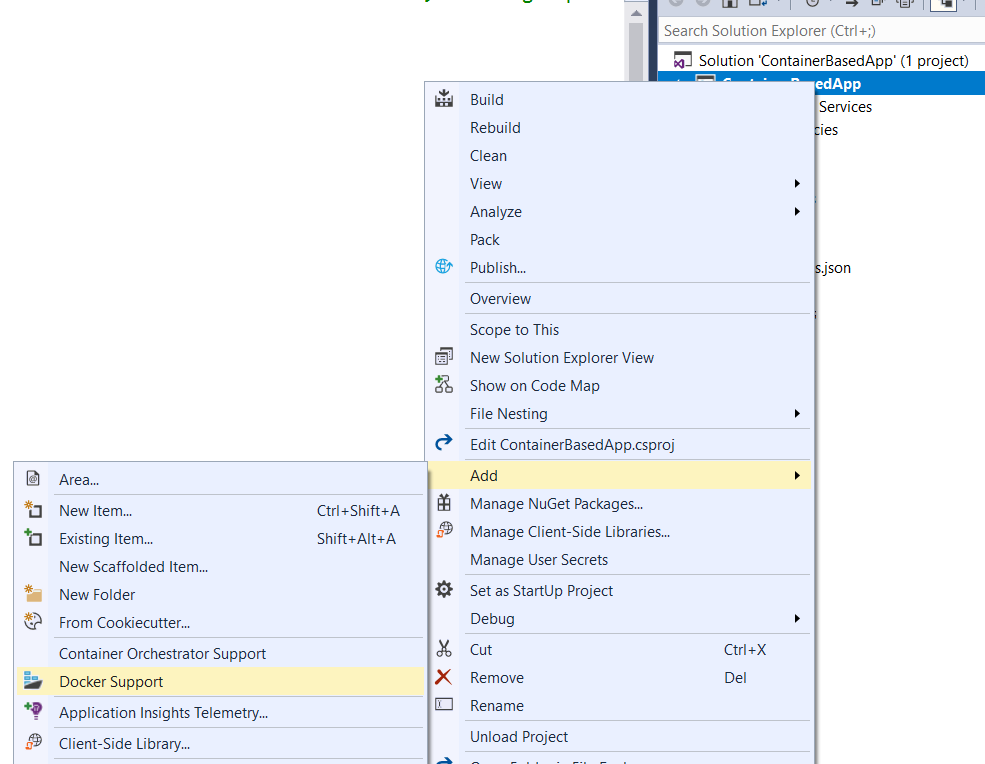Image resolution: width=985 pixels, height=764 pixels.
Task: Click the Build icon in context menu
Action: pyautogui.click(x=444, y=99)
